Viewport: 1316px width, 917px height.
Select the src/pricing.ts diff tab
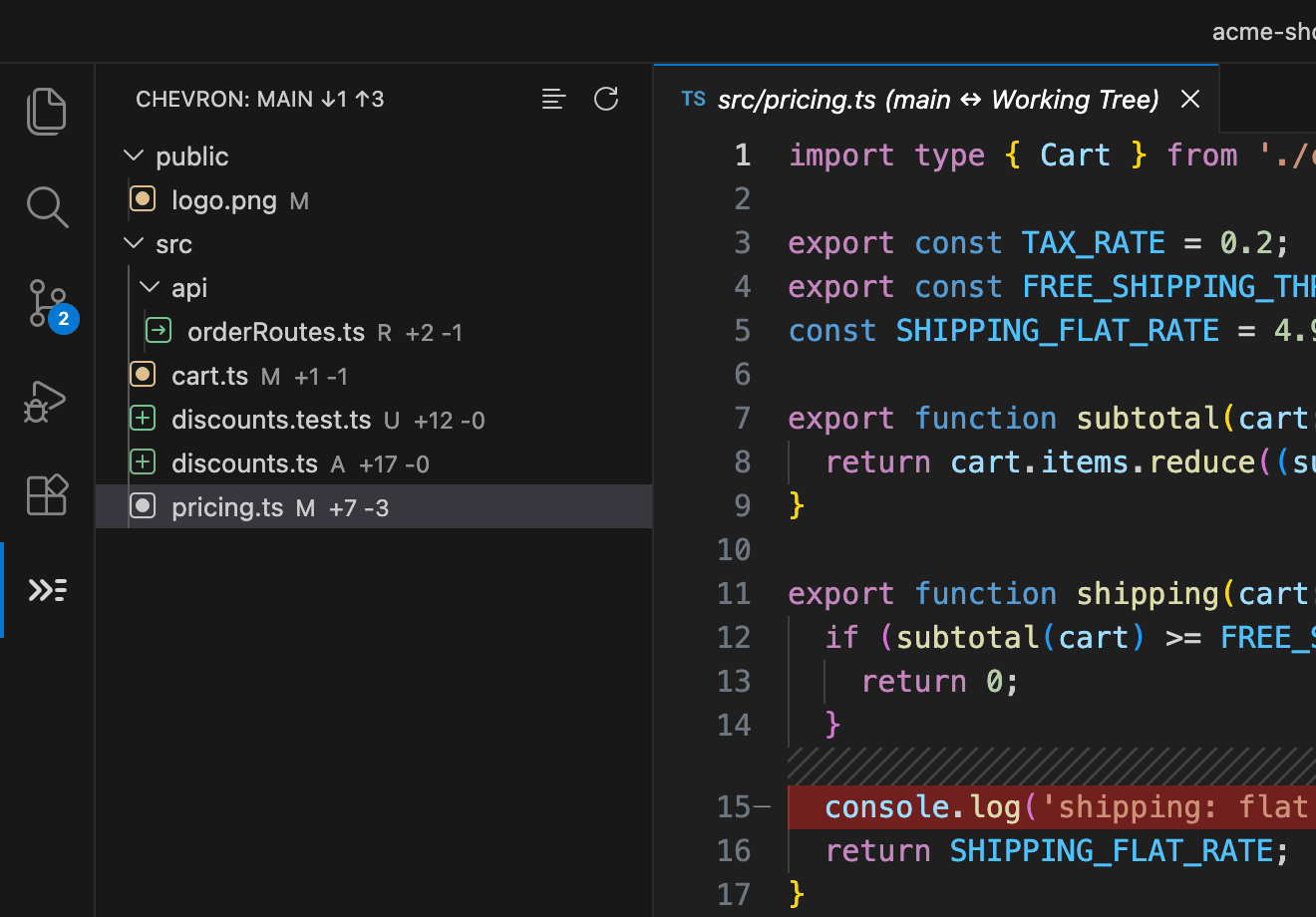click(x=937, y=99)
